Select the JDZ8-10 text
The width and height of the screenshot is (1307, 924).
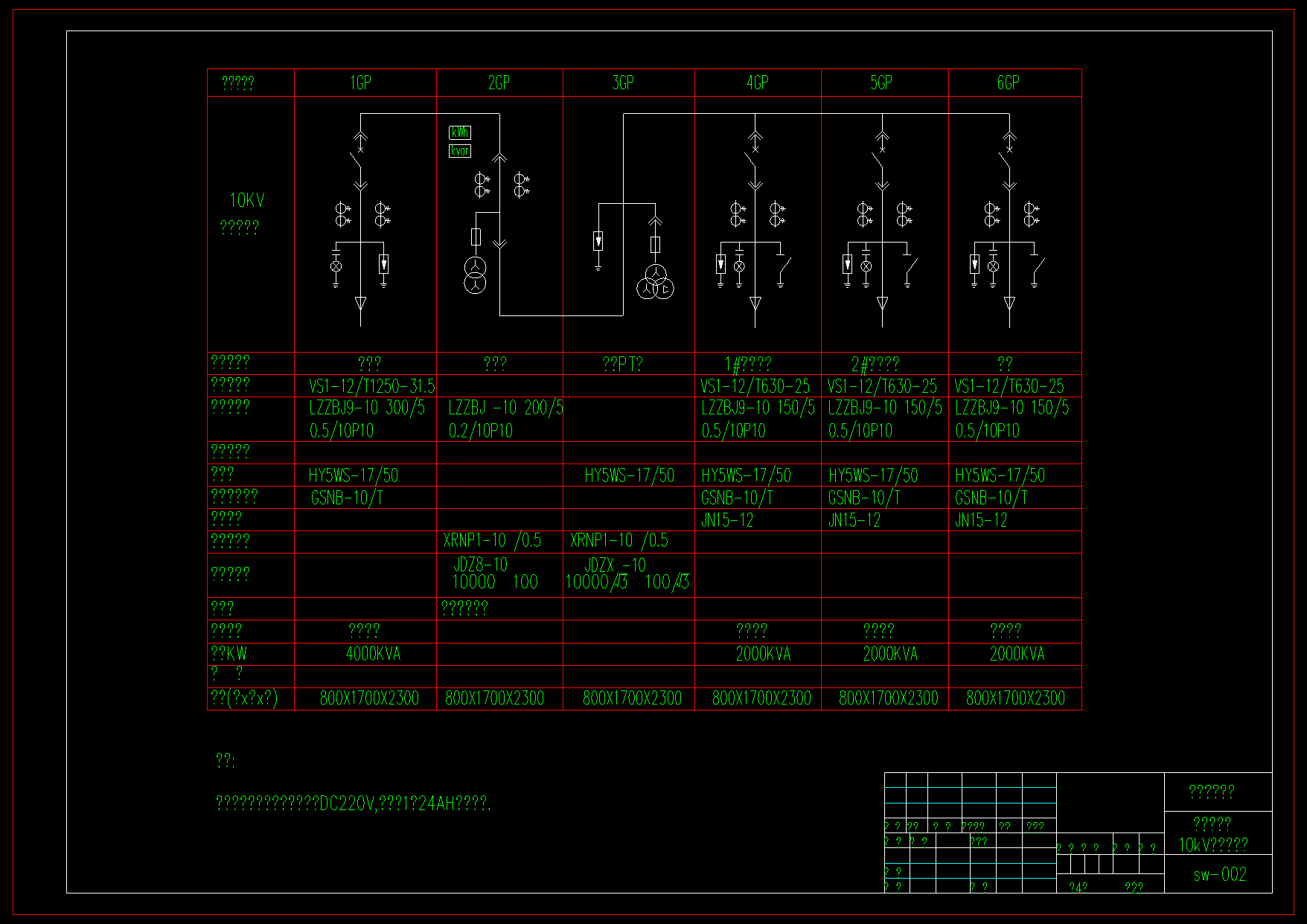(x=481, y=564)
